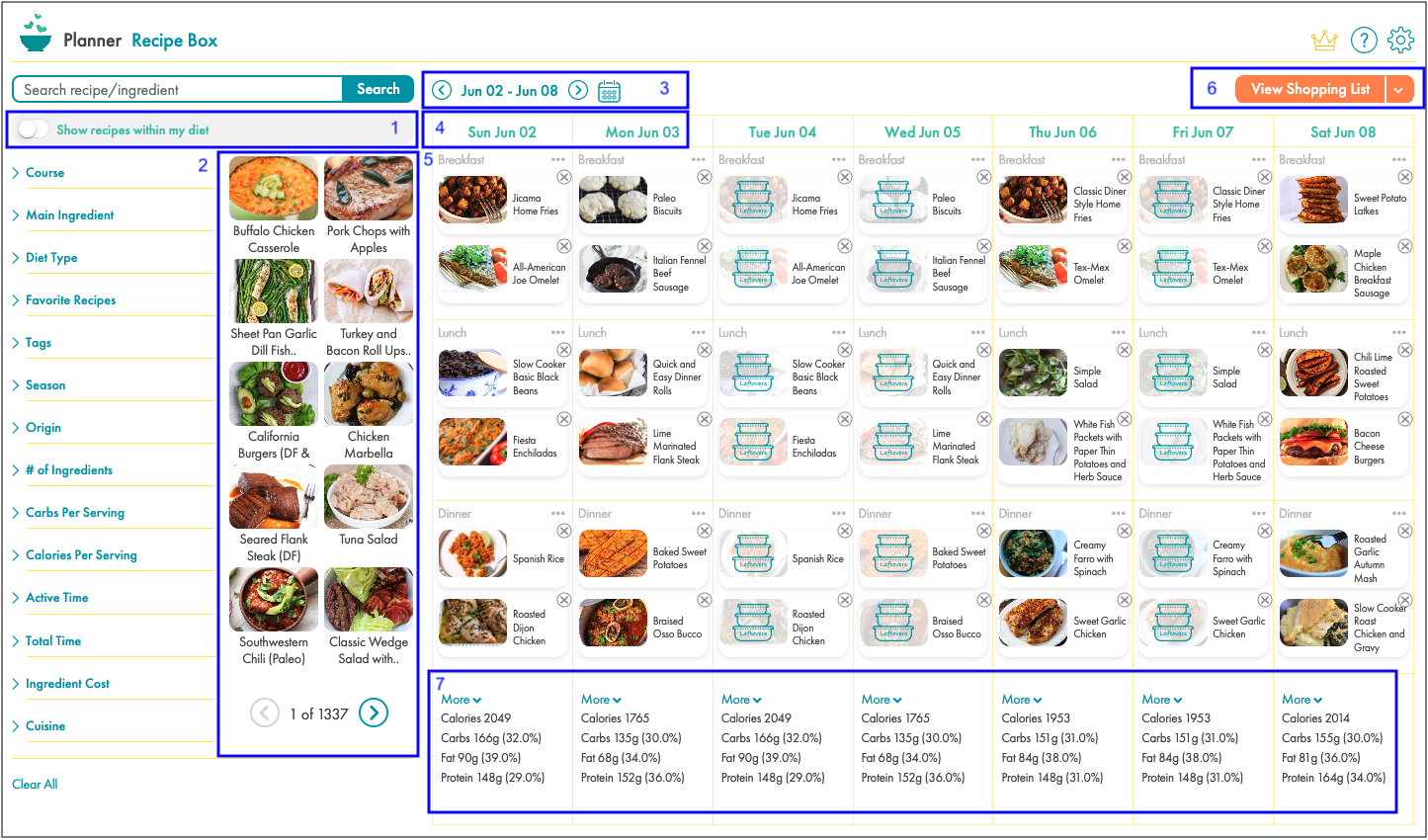Click the search recipe/ingredient input field

tap(178, 89)
